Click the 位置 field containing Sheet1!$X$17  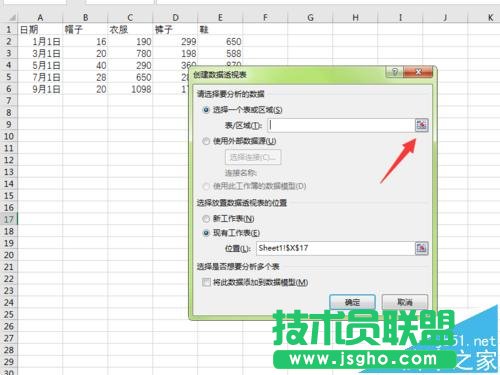(x=335, y=248)
